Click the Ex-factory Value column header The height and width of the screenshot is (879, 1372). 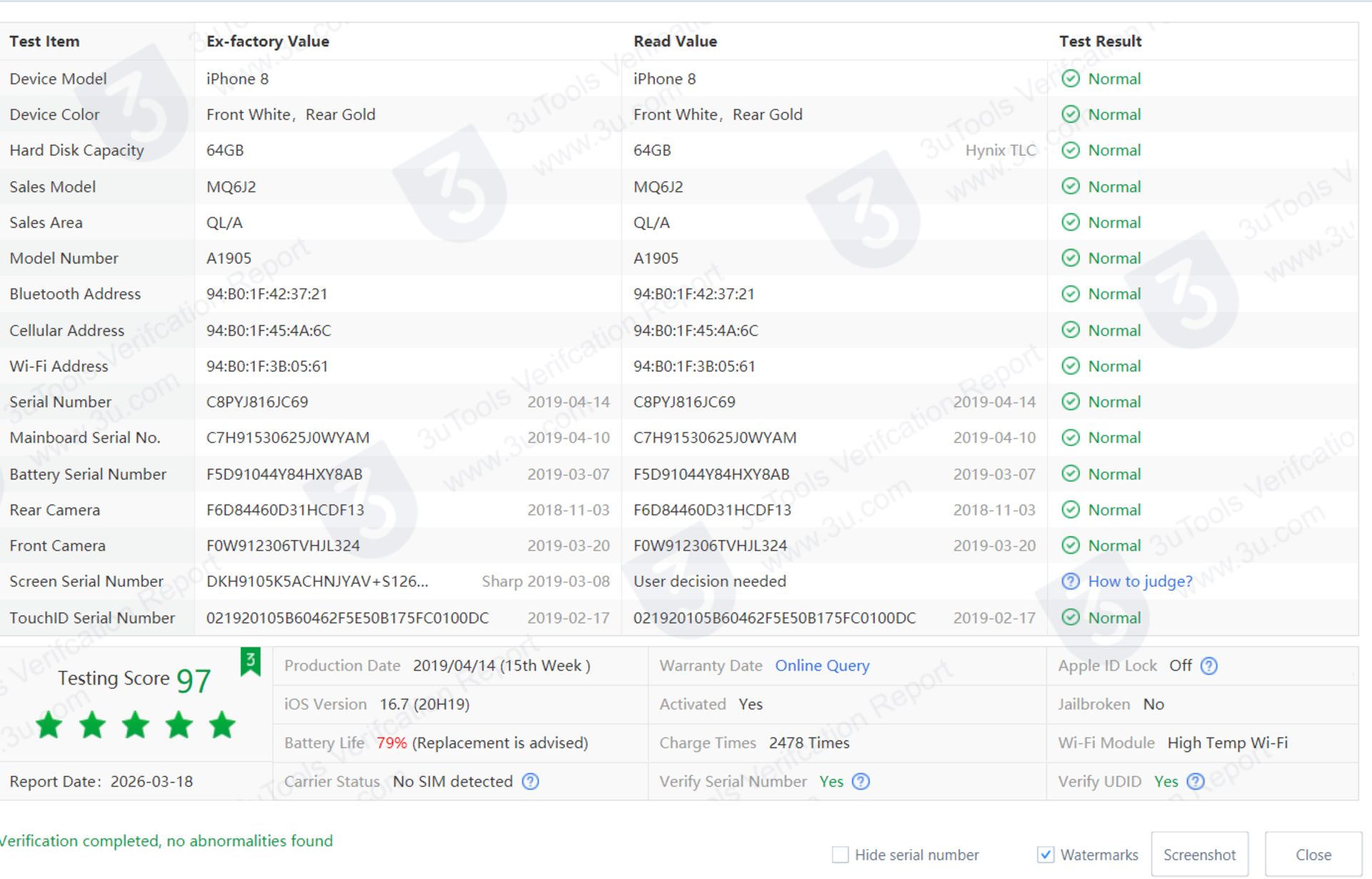click(x=268, y=41)
